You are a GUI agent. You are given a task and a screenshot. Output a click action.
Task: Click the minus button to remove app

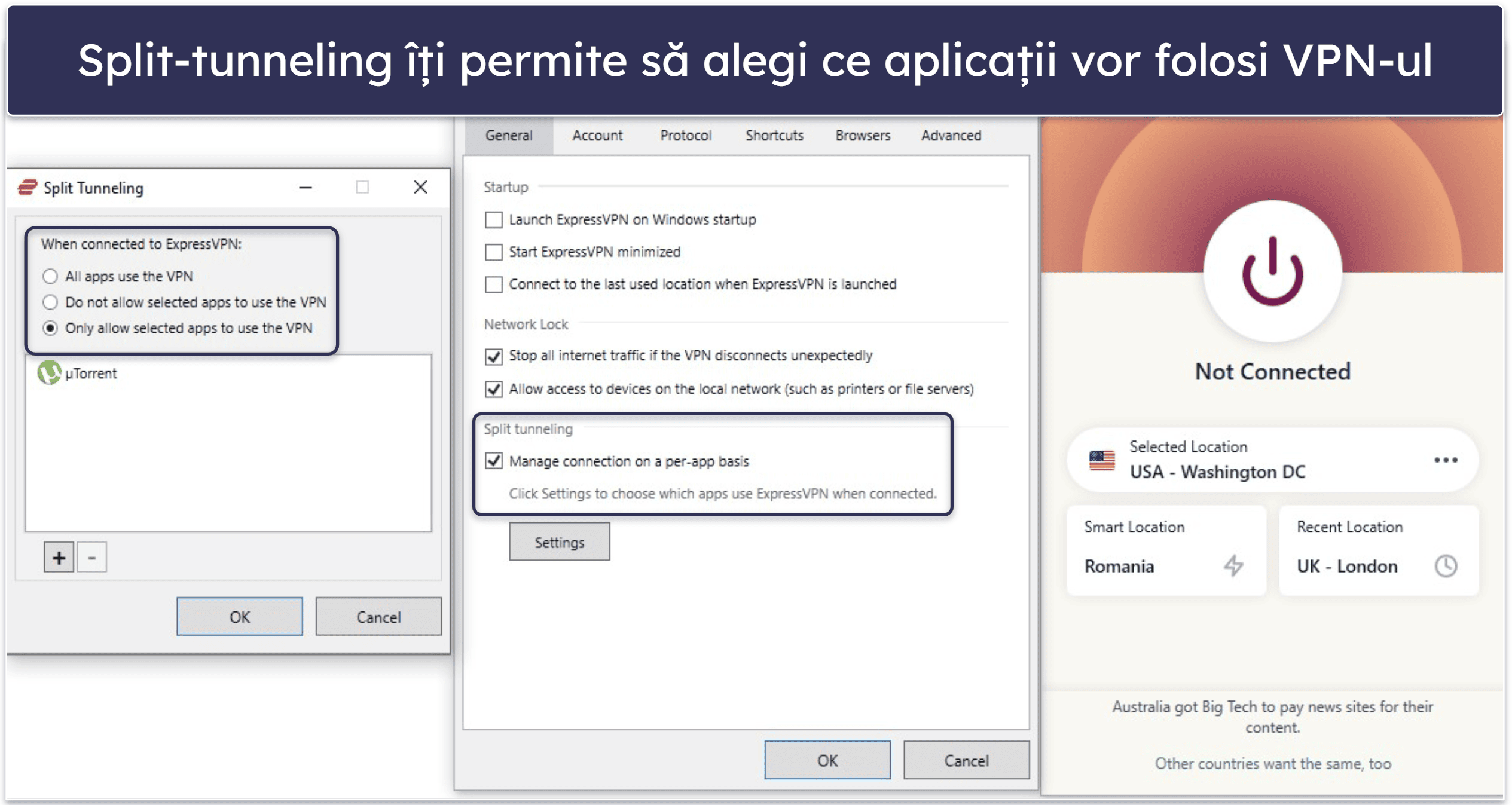tap(91, 557)
